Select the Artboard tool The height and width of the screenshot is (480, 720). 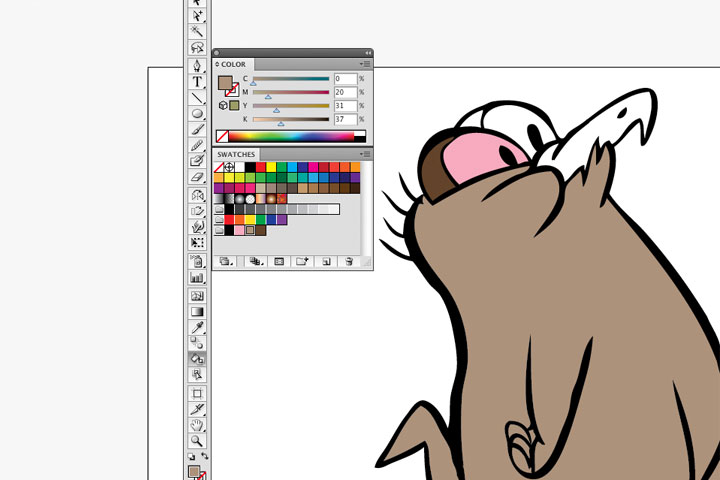197,393
